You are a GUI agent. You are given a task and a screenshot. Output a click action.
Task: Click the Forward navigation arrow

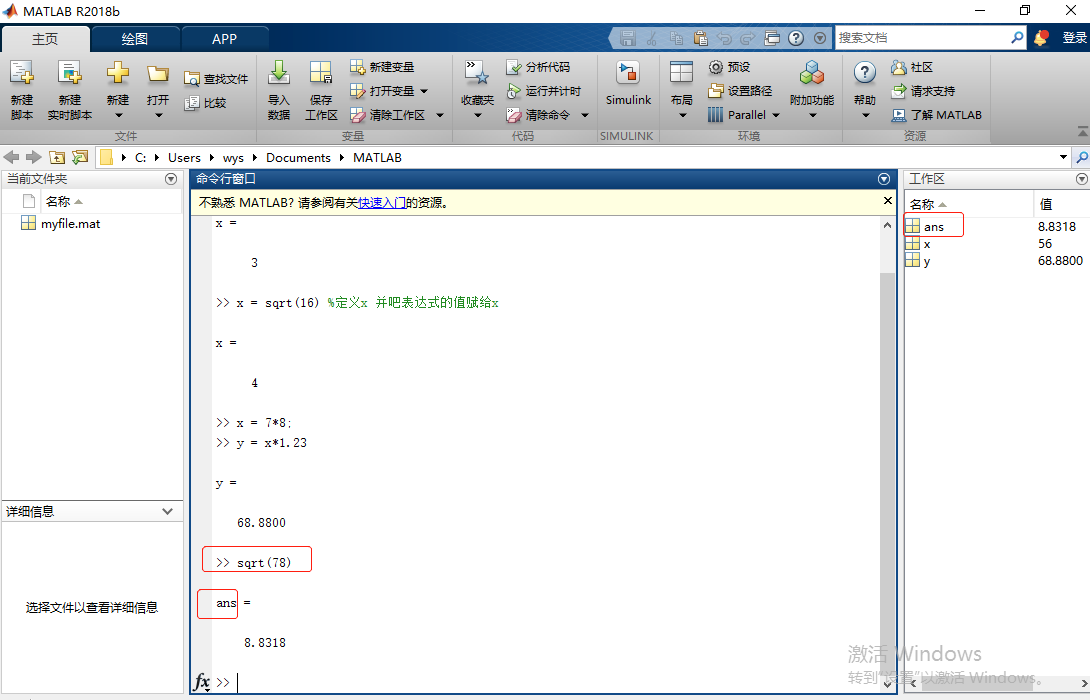click(33, 157)
